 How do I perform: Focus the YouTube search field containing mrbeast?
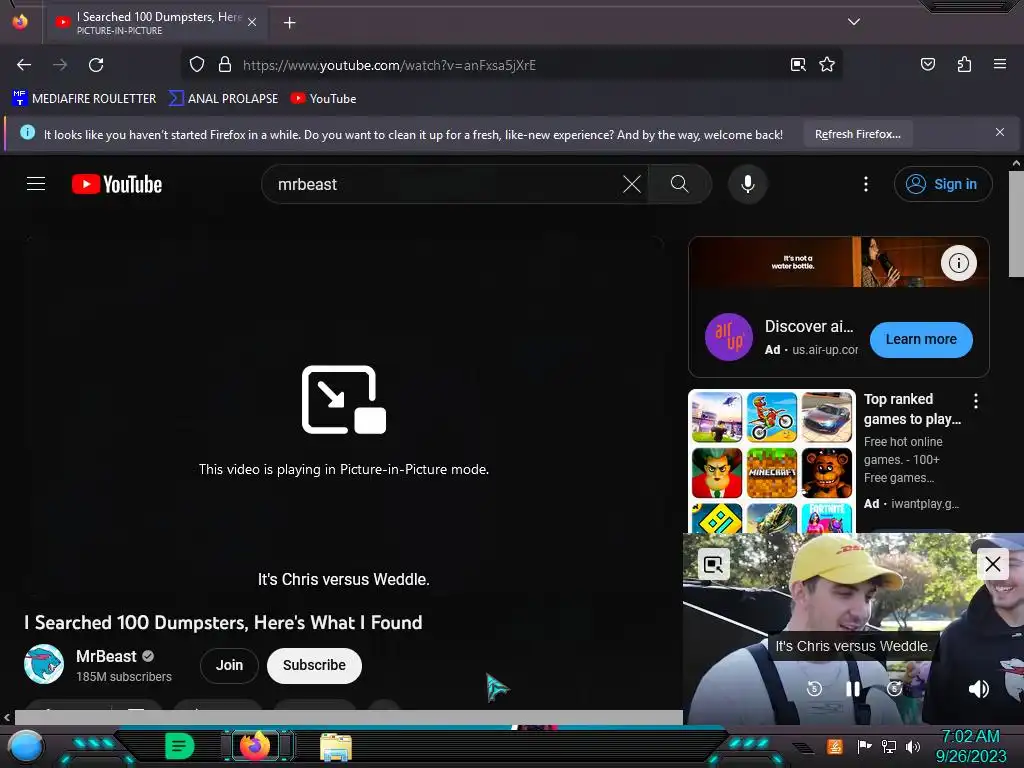[444, 184]
